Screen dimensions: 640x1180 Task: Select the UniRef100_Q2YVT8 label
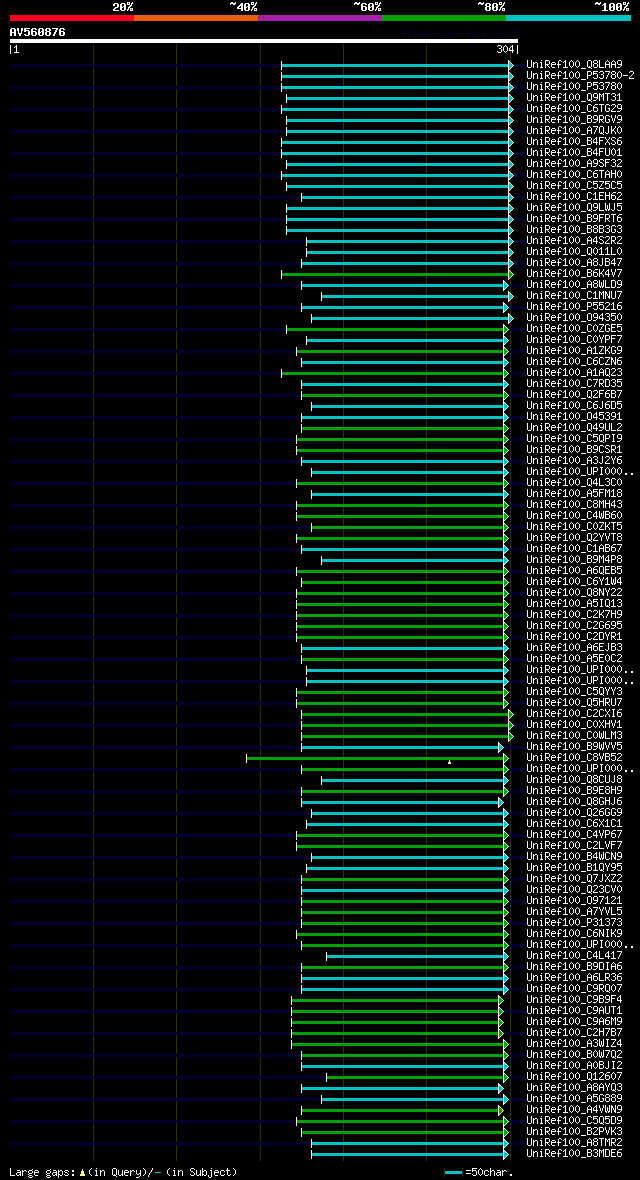pyautogui.click(x=574, y=537)
